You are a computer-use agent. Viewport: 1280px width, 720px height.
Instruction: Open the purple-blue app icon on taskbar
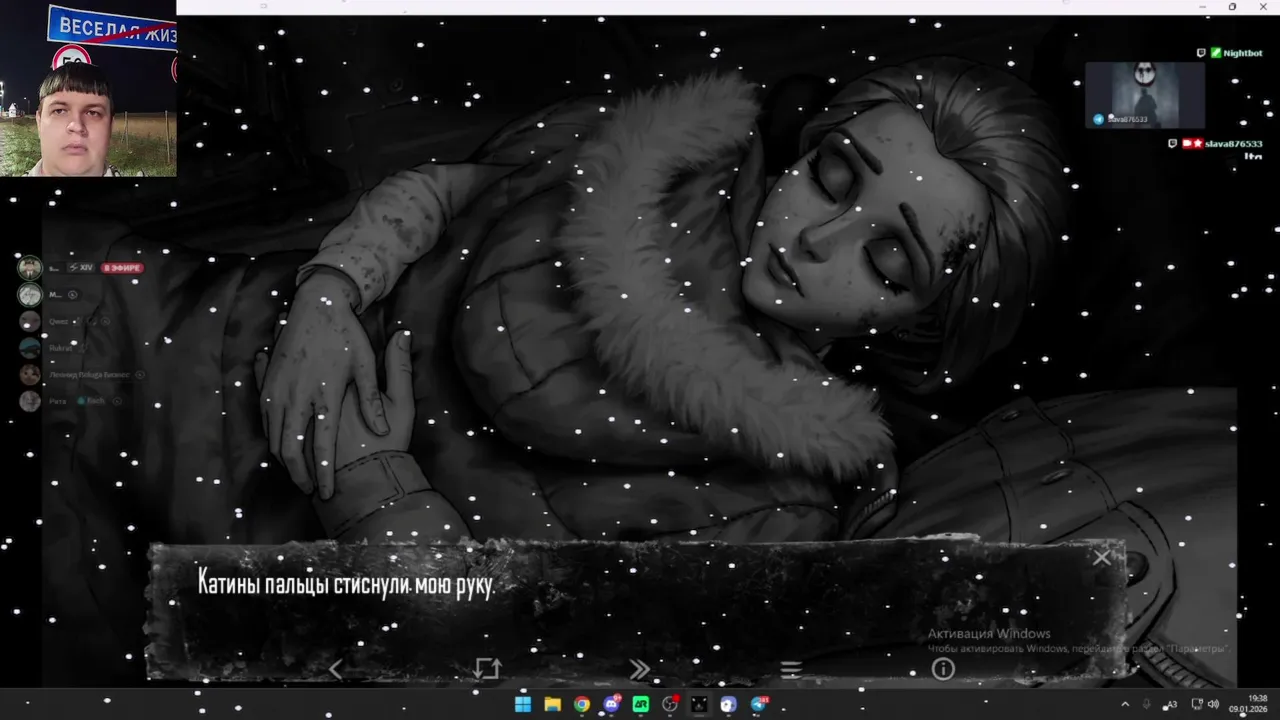tap(728, 704)
